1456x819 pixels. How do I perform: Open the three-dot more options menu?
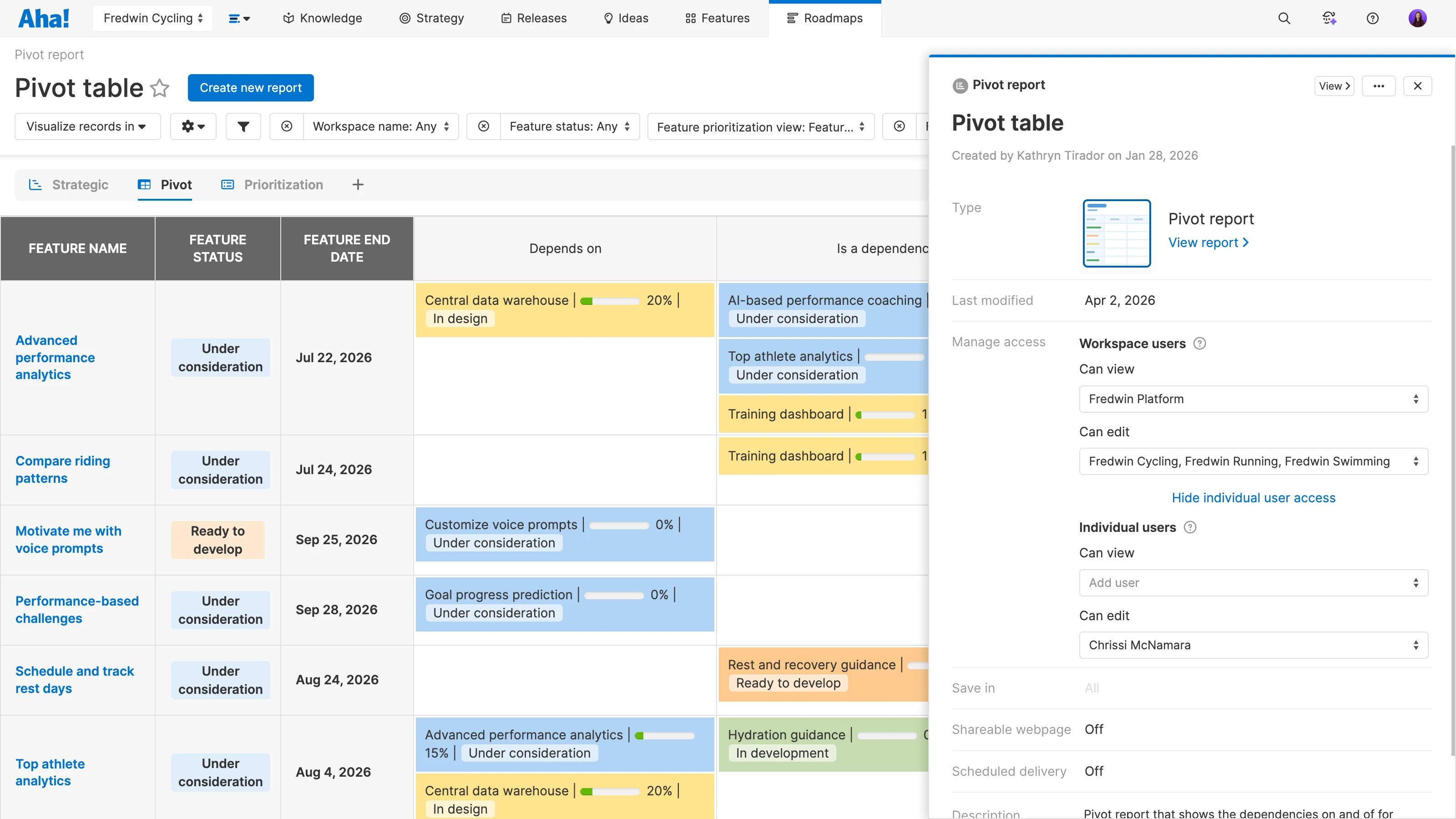tap(1379, 86)
